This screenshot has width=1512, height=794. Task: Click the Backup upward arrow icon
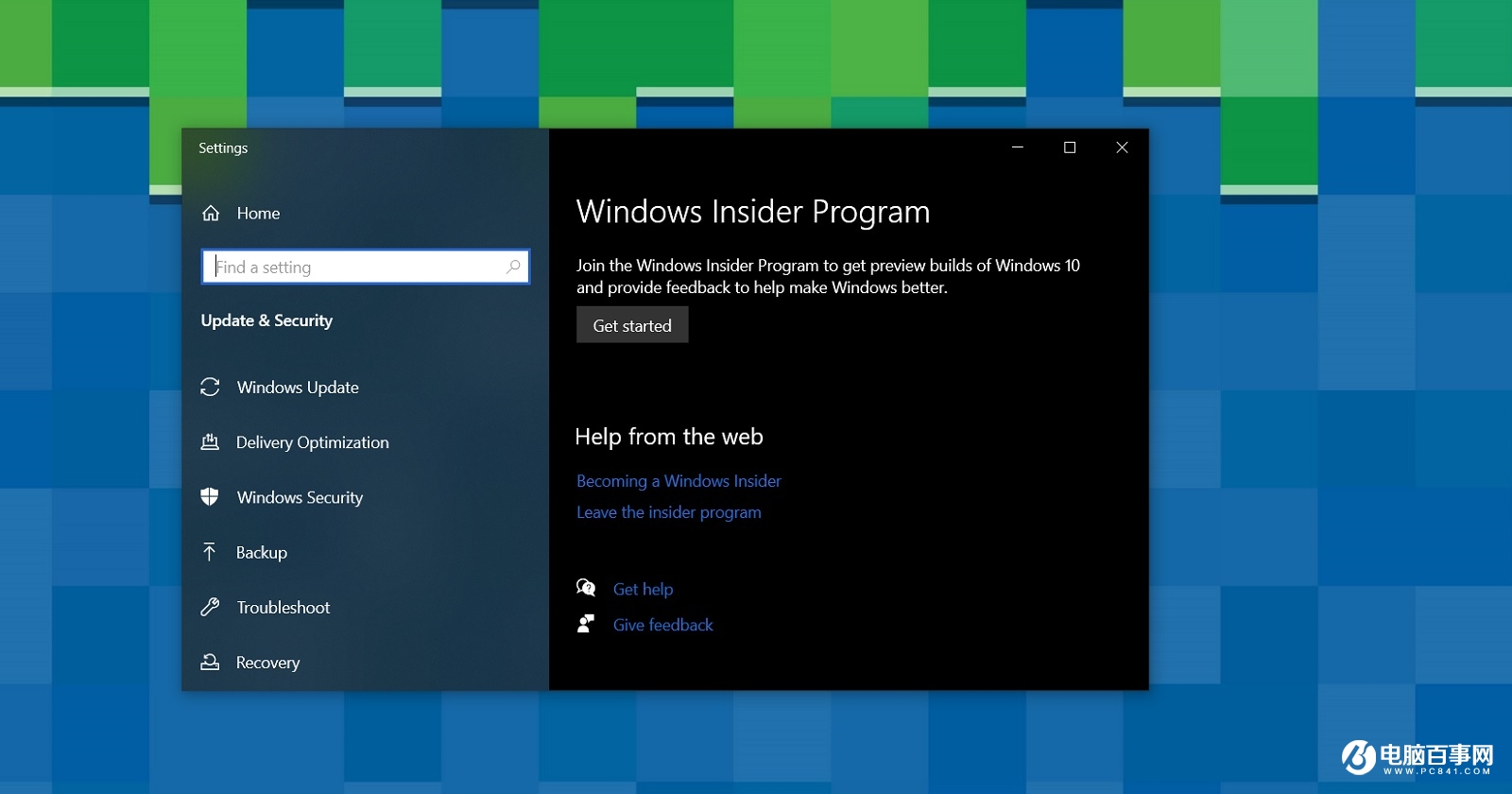click(210, 552)
